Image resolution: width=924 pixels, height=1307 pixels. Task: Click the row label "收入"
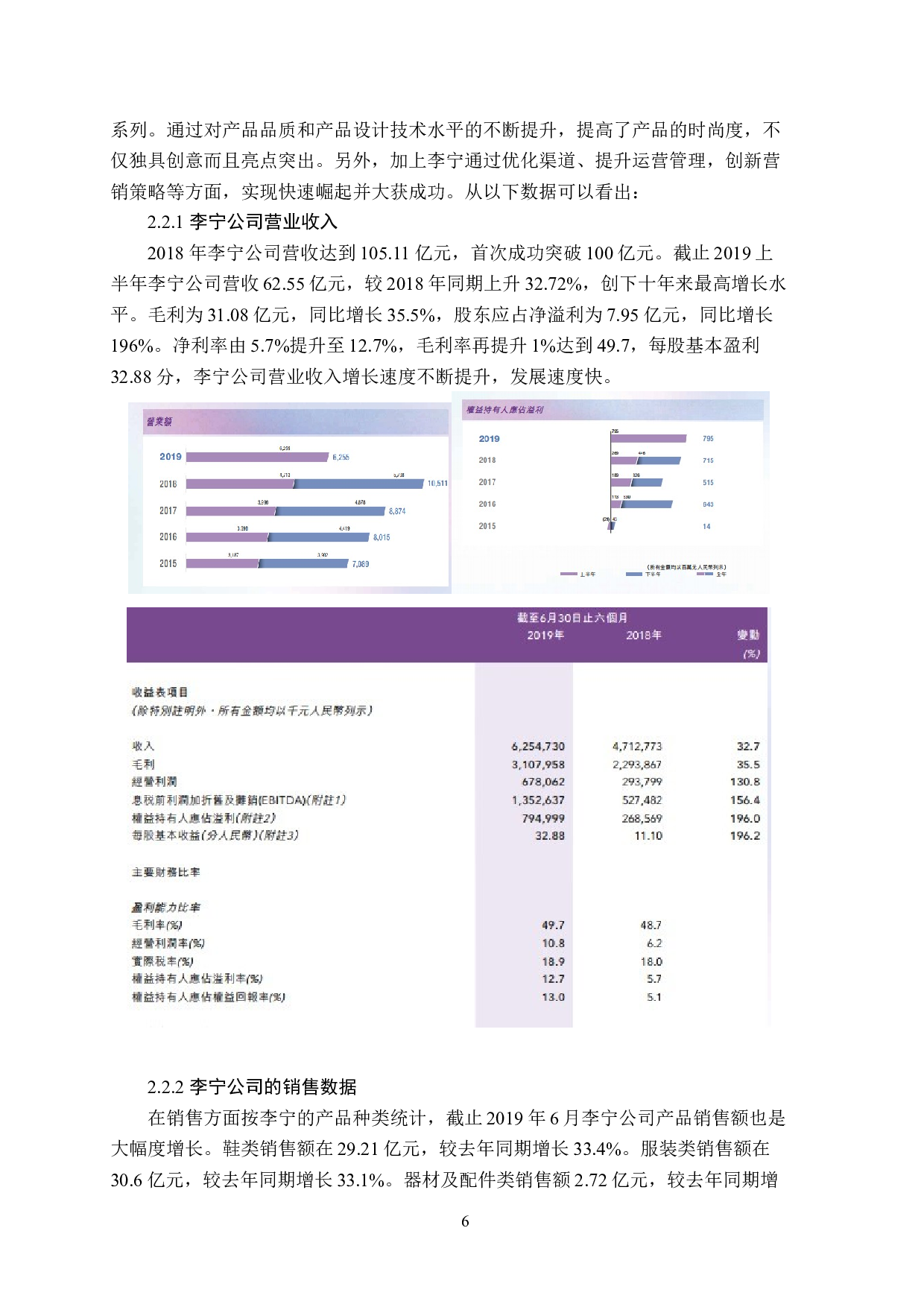pos(143,746)
